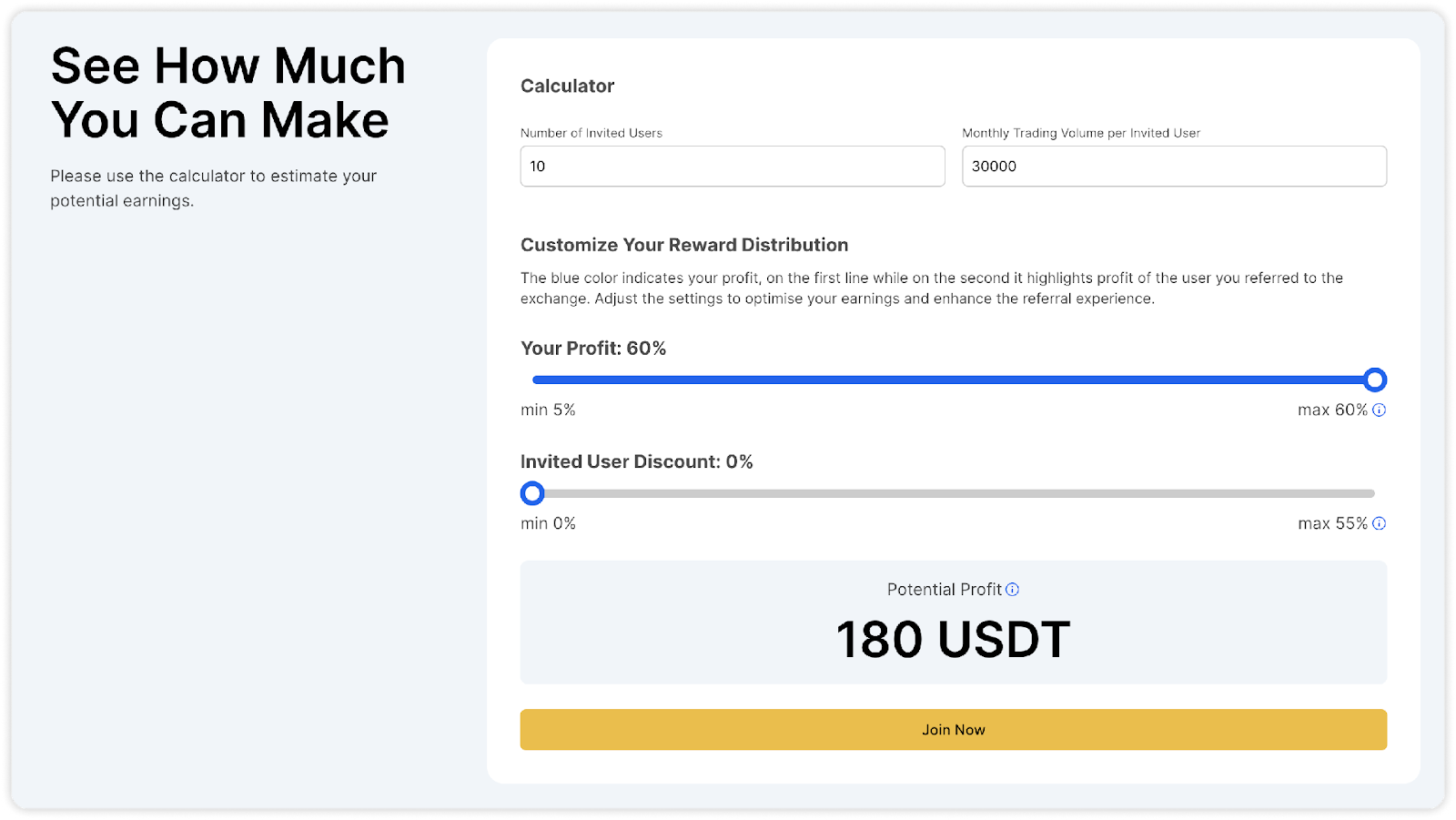Click the Your Profit slider handle

[1375, 380]
